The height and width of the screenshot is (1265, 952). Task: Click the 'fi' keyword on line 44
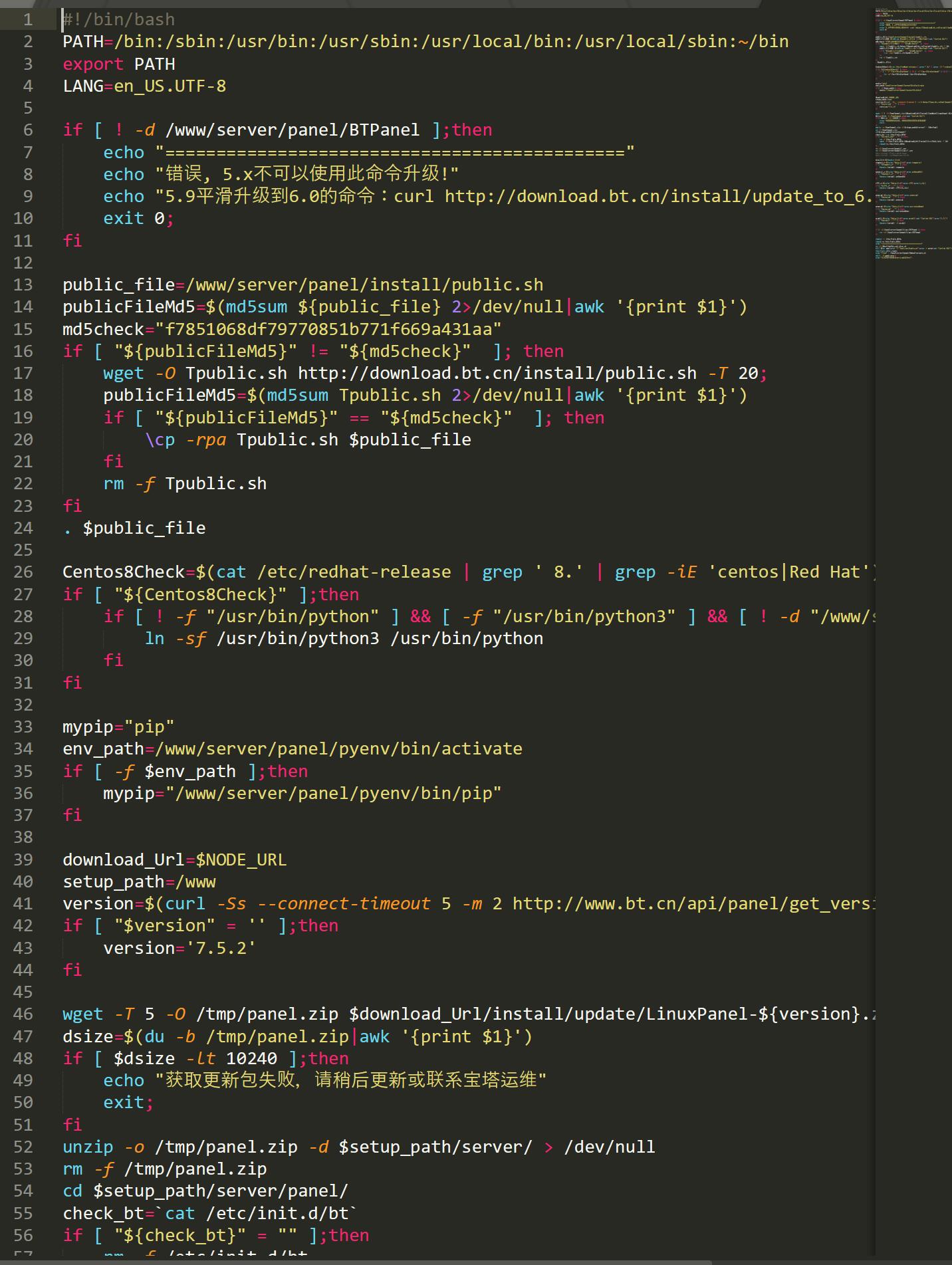coord(72,971)
